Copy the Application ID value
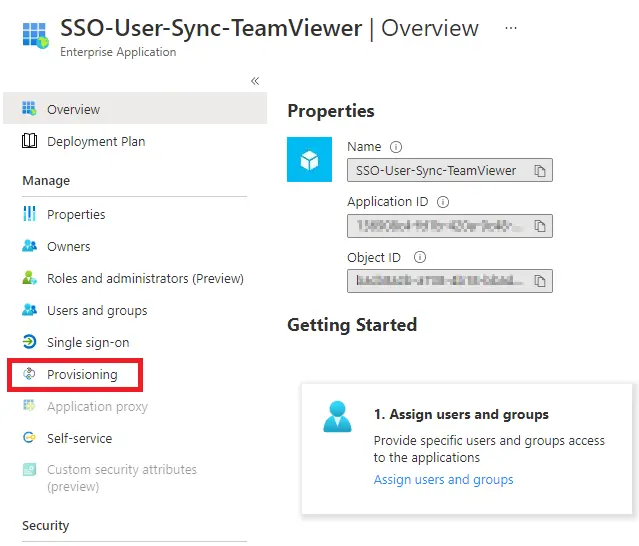Image resolution: width=639 pixels, height=546 pixels. click(540, 226)
